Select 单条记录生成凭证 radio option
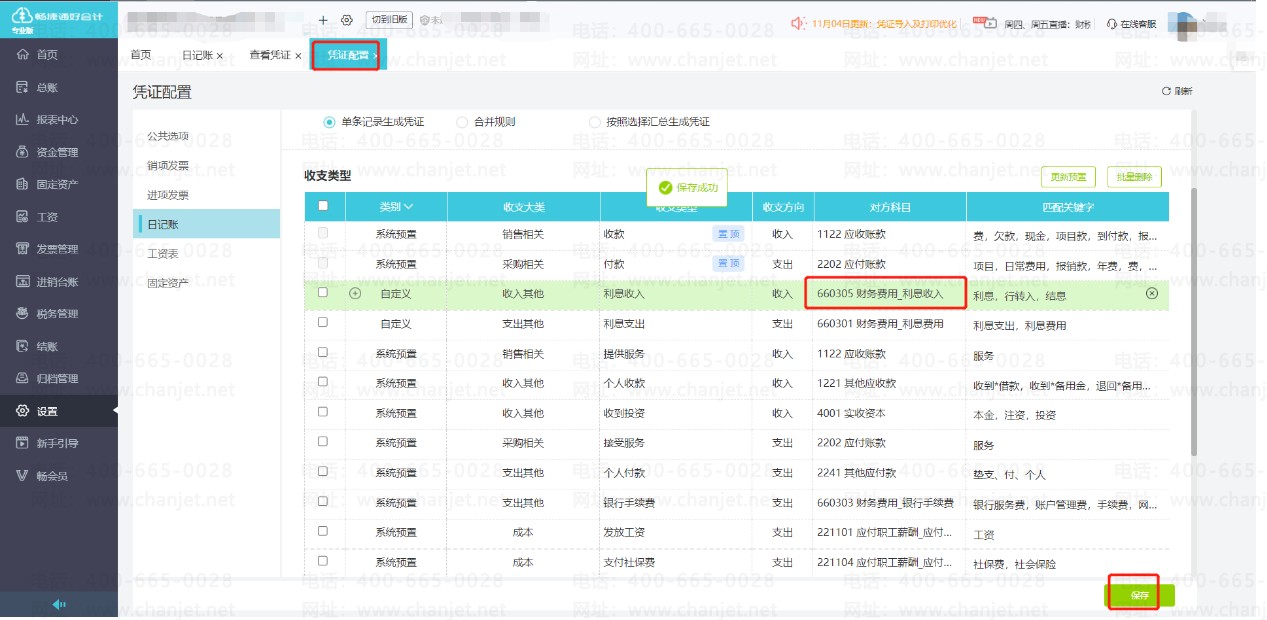The image size is (1267, 620). pos(374,122)
